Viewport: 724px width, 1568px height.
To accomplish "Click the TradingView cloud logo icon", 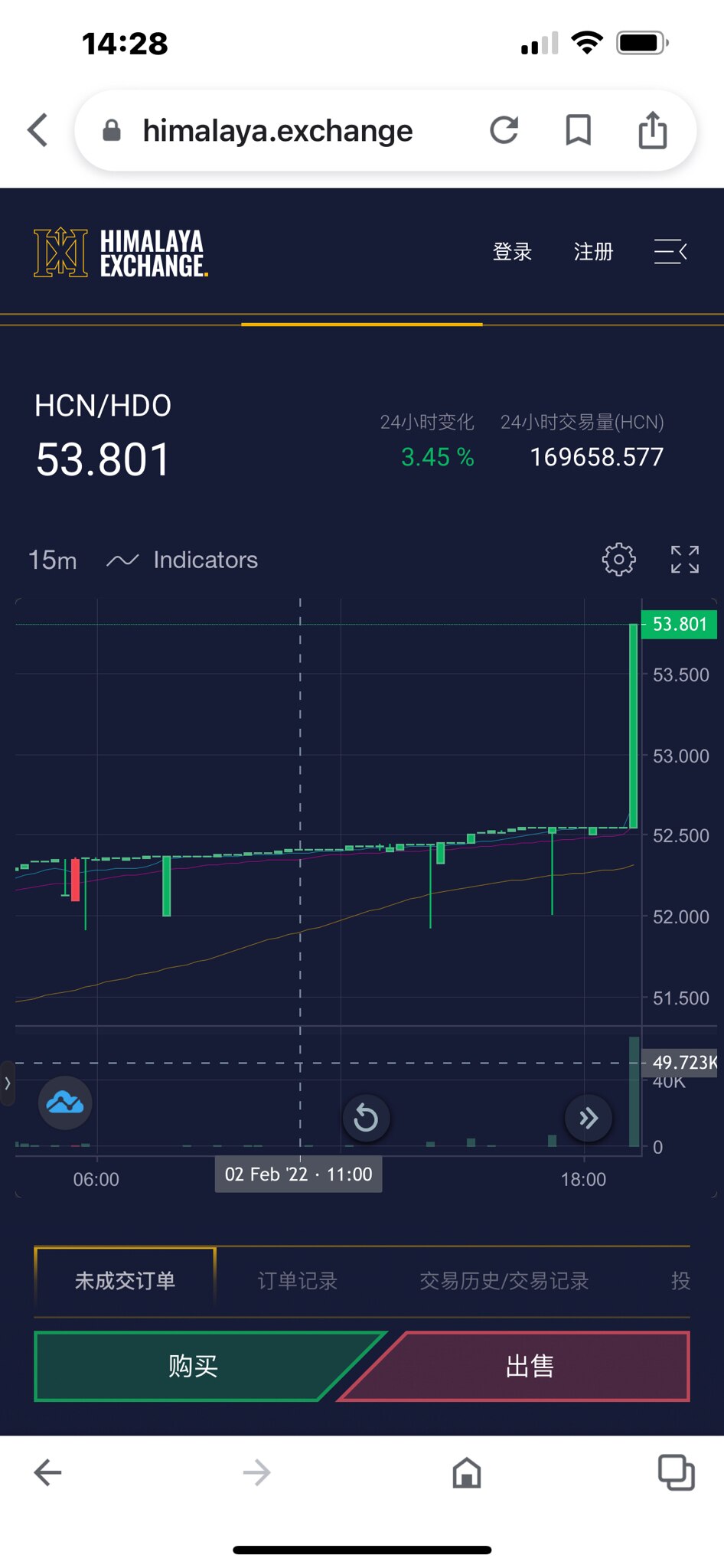I will 65,1103.
